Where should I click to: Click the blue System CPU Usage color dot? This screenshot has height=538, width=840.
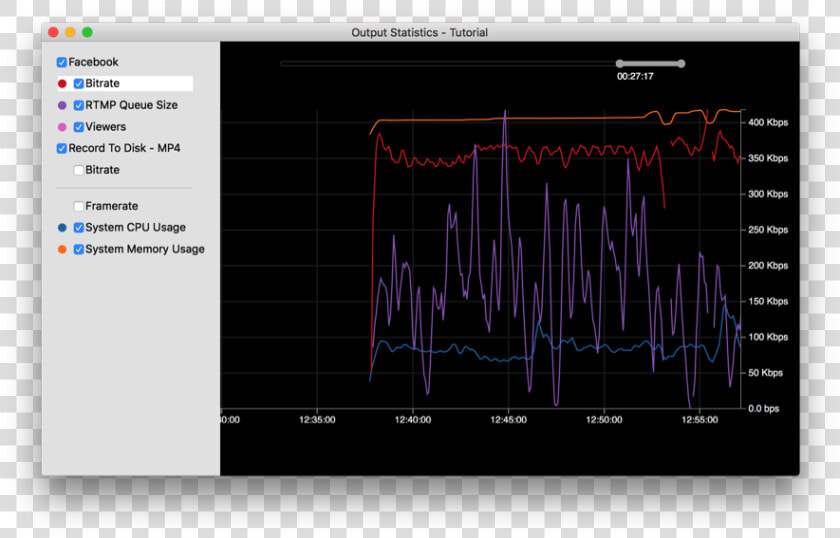[x=62, y=228]
